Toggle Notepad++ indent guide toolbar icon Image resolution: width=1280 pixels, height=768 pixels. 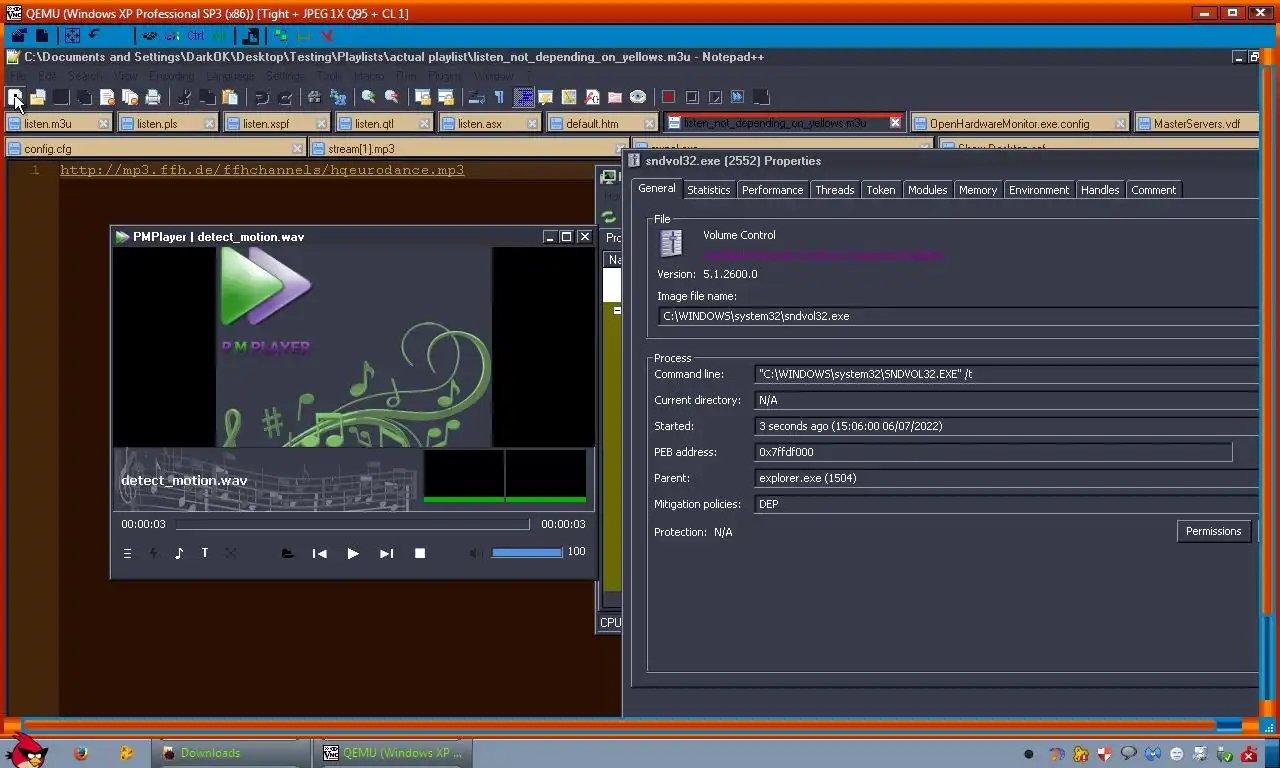pos(523,97)
